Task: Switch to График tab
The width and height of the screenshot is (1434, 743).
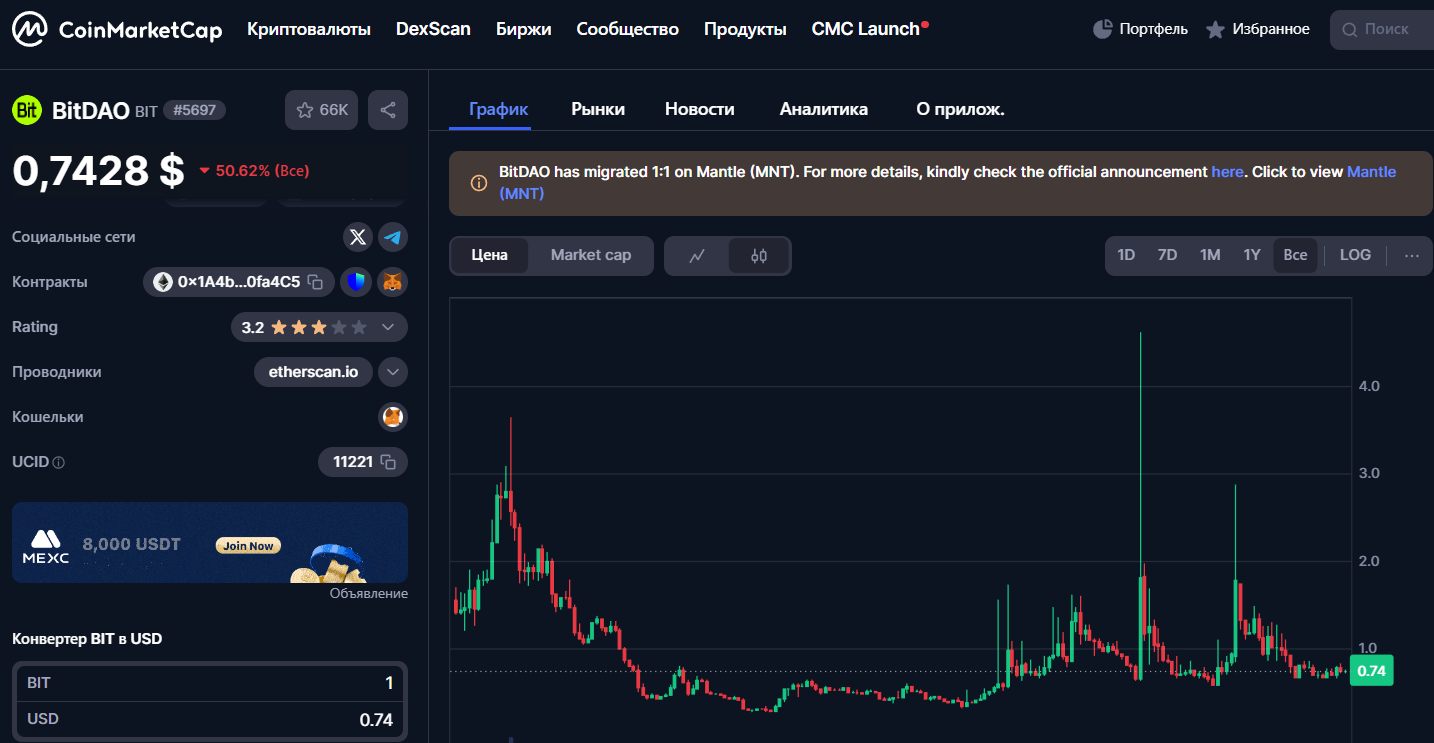Action: pos(499,109)
